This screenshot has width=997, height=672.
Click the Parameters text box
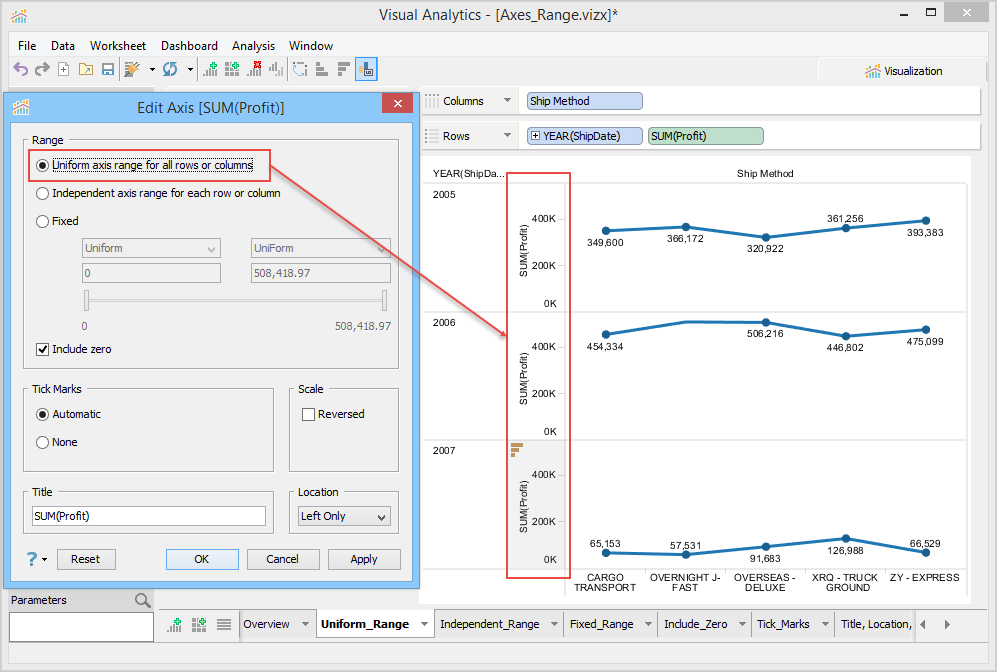click(81, 627)
